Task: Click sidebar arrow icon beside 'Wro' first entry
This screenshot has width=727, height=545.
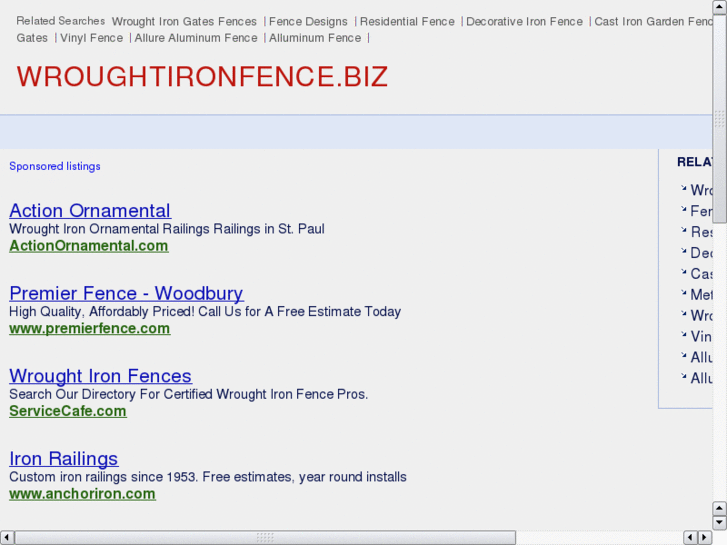Action: pyautogui.click(x=683, y=188)
